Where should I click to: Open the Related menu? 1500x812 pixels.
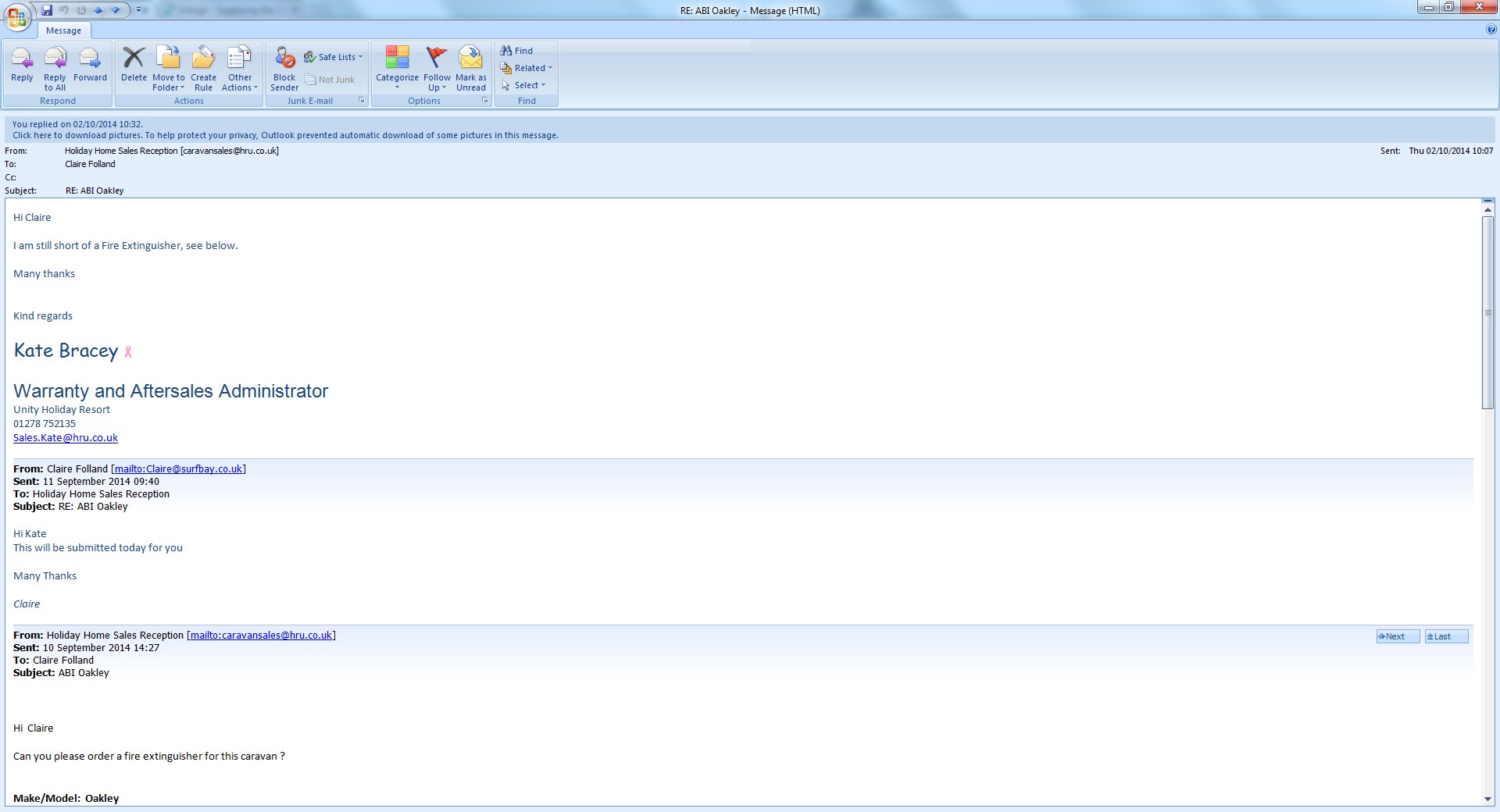pos(527,68)
